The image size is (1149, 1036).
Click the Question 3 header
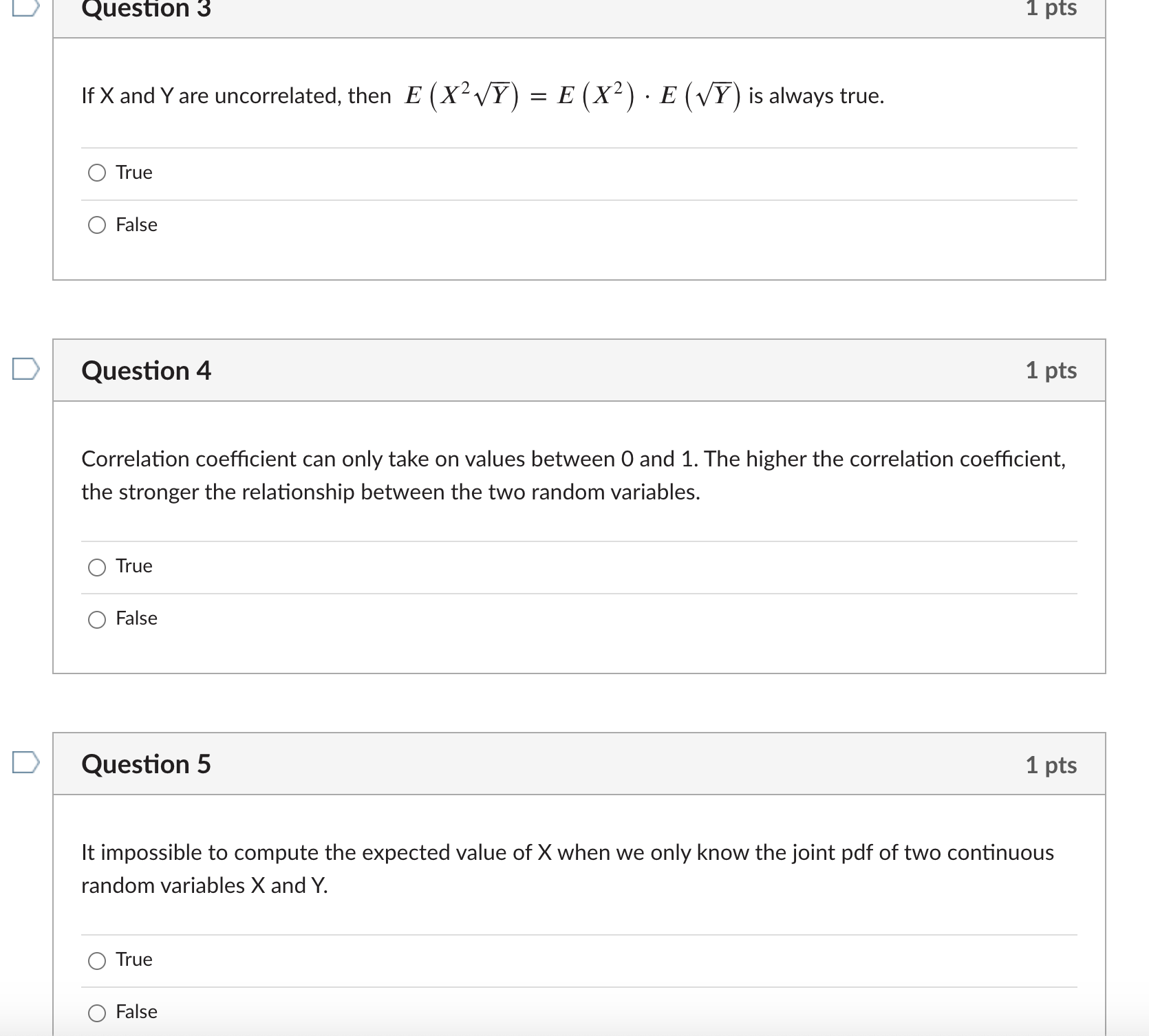(x=147, y=10)
